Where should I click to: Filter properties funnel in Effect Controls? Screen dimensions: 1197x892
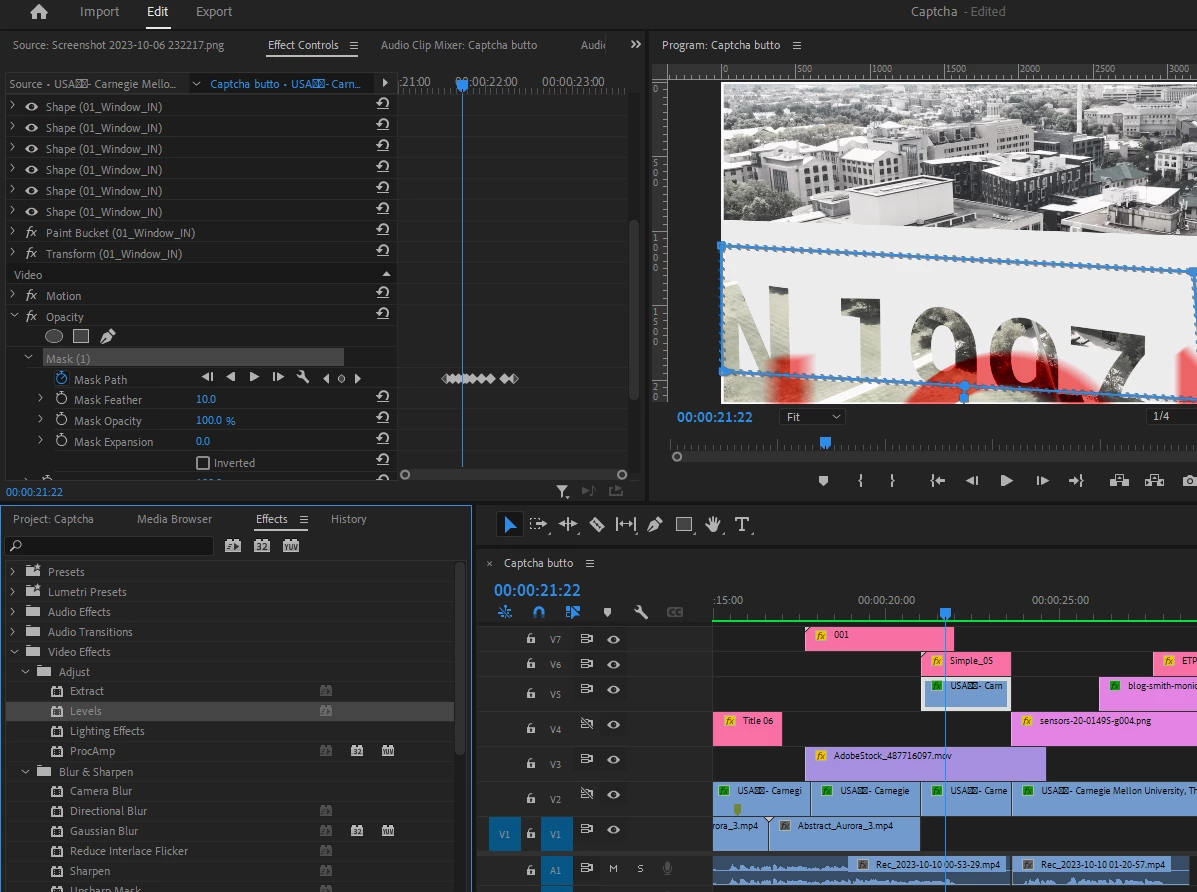click(562, 491)
